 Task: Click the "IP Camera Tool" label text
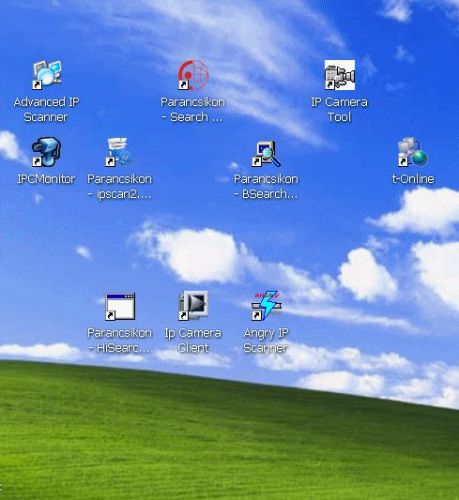[339, 109]
